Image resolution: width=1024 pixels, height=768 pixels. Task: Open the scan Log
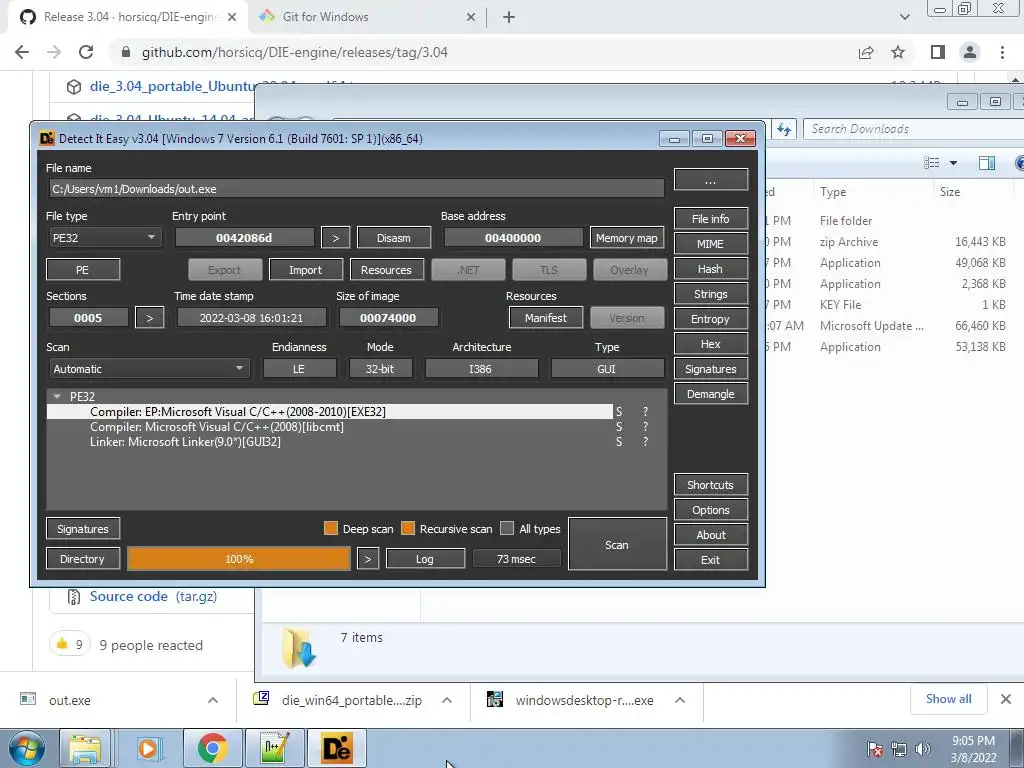tap(424, 559)
